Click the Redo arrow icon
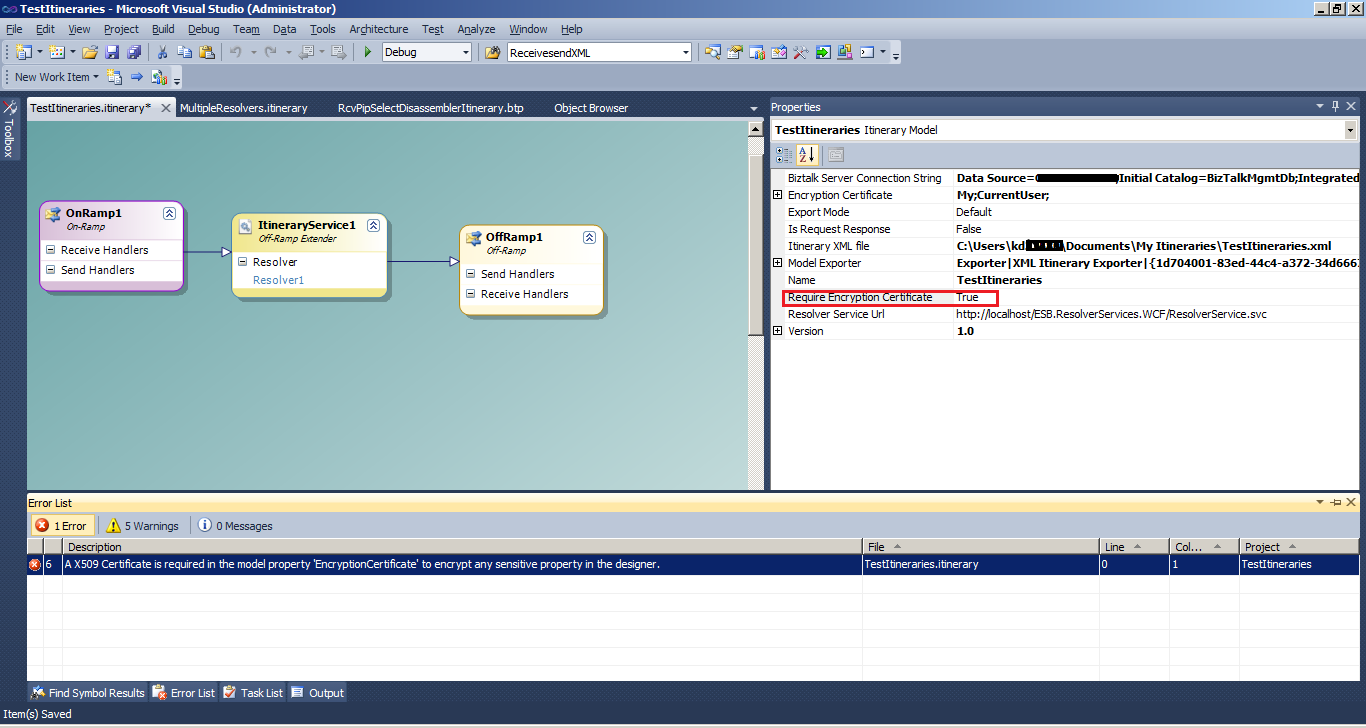 tap(272, 52)
